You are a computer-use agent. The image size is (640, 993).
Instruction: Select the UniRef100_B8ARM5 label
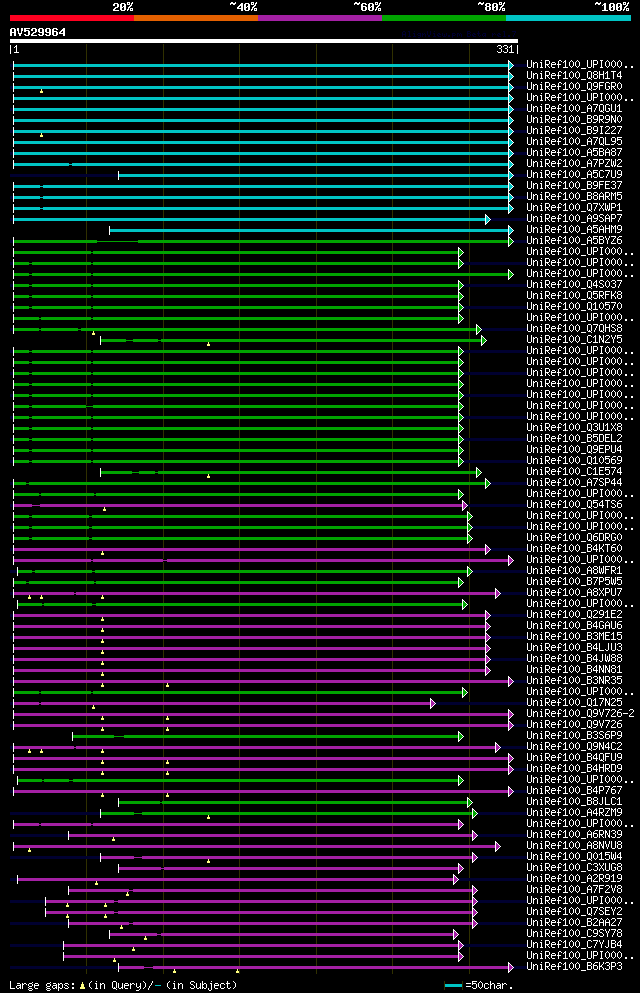click(574, 196)
